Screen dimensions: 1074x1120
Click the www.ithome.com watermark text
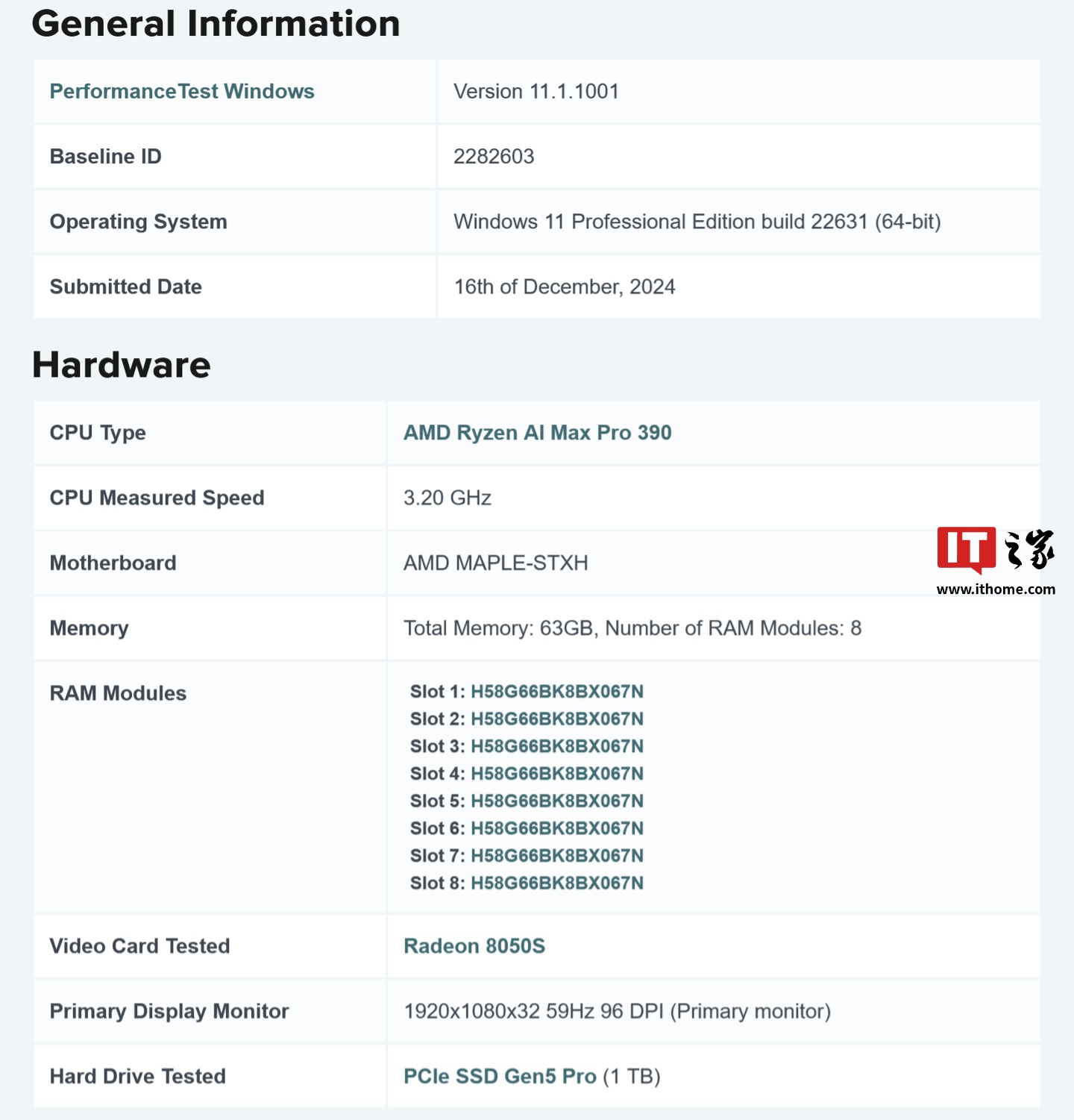click(996, 589)
